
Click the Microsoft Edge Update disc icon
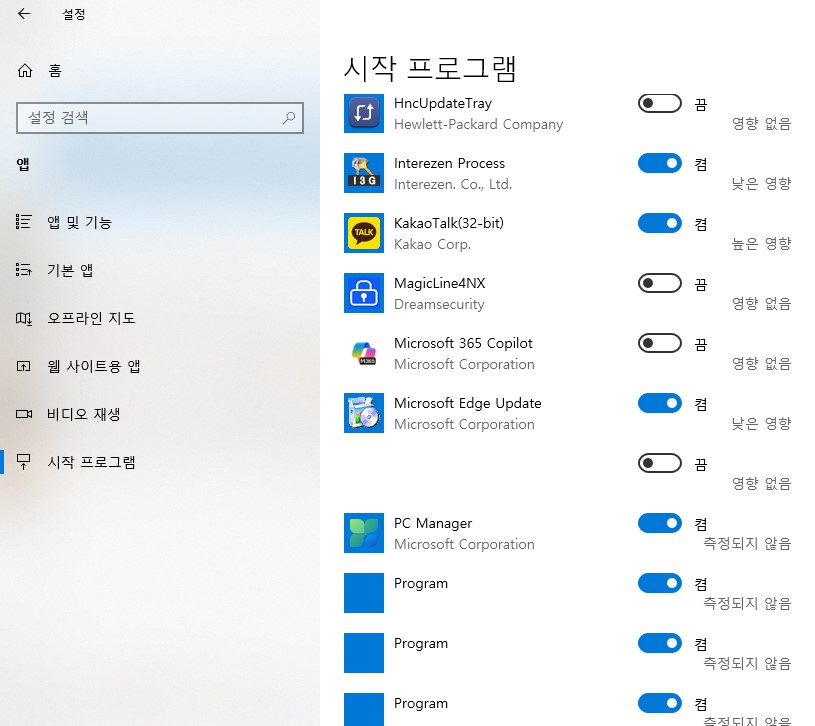point(363,413)
